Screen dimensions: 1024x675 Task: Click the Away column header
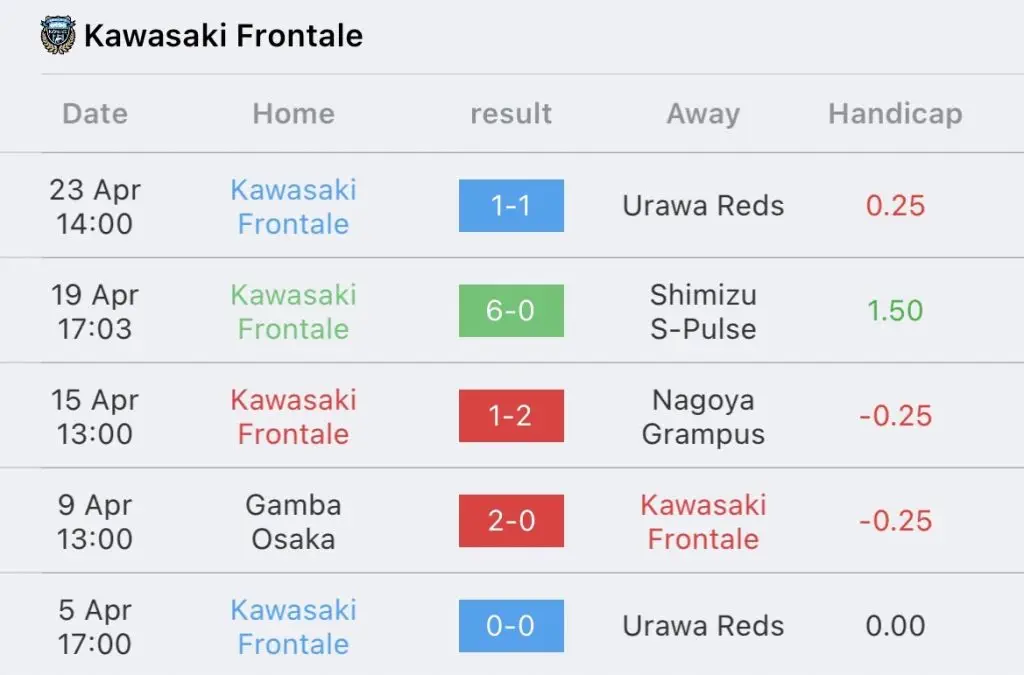click(703, 114)
